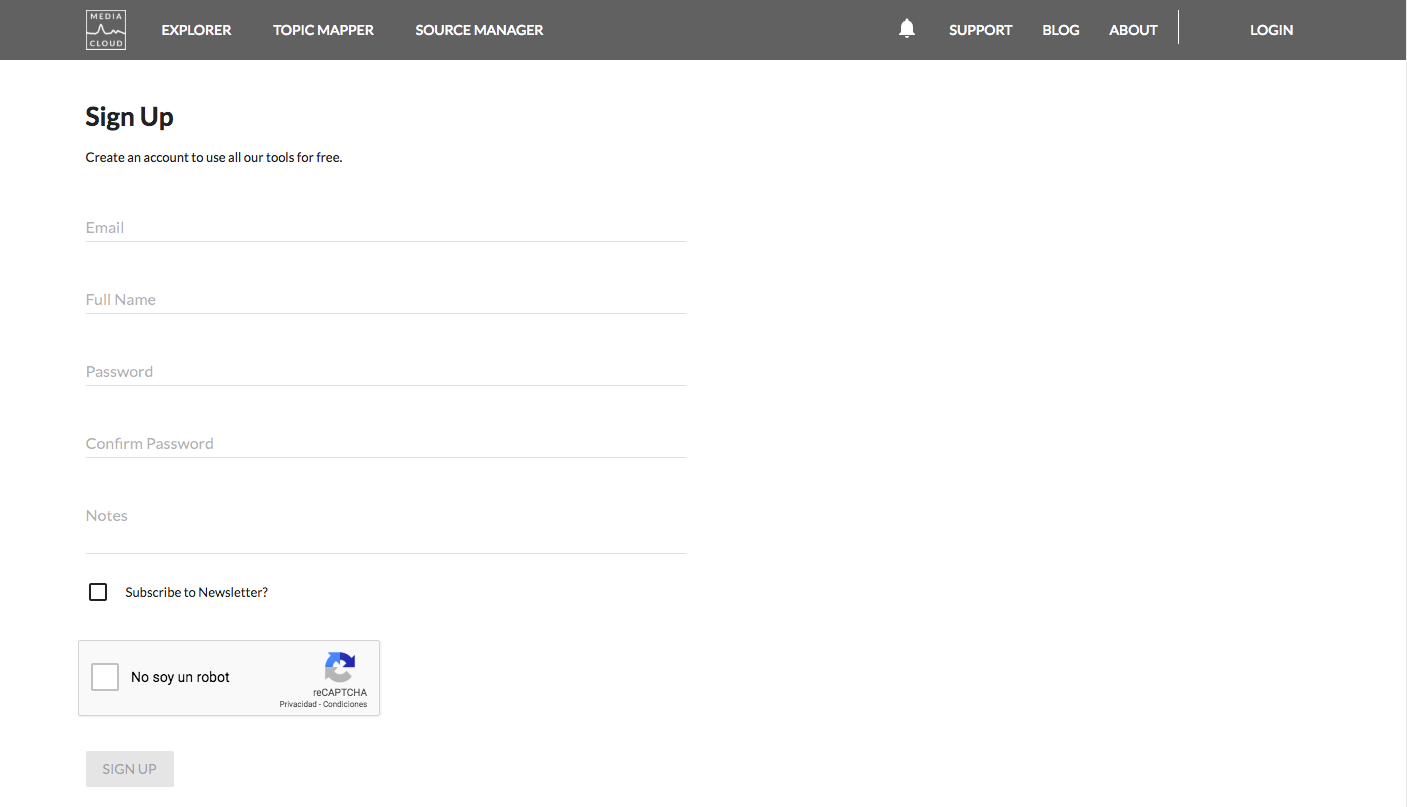Open the Explorer tool menu item
Viewport: 1407px width, 807px height.
pos(196,30)
